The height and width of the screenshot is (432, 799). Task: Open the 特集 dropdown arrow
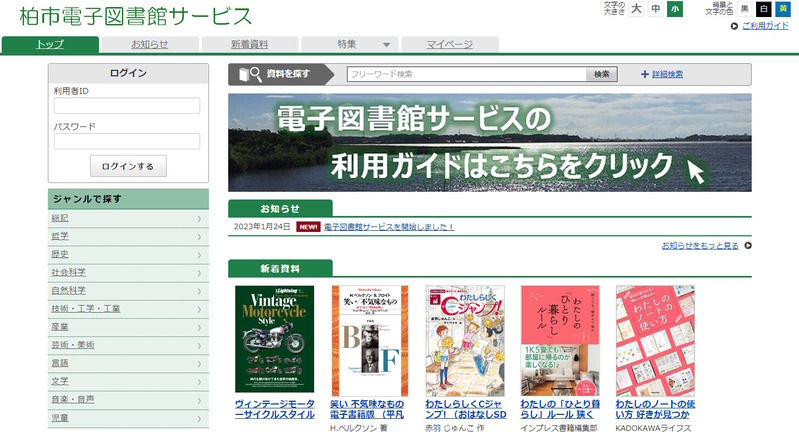(x=387, y=45)
